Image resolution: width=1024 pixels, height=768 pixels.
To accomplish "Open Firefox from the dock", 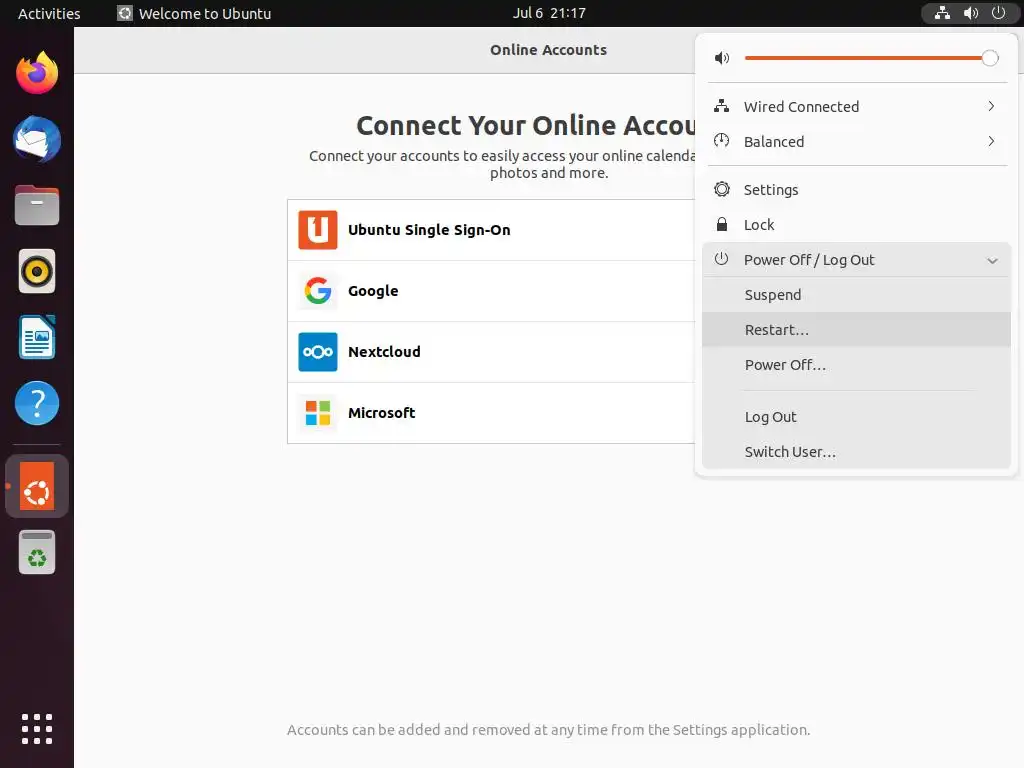I will click(37, 73).
